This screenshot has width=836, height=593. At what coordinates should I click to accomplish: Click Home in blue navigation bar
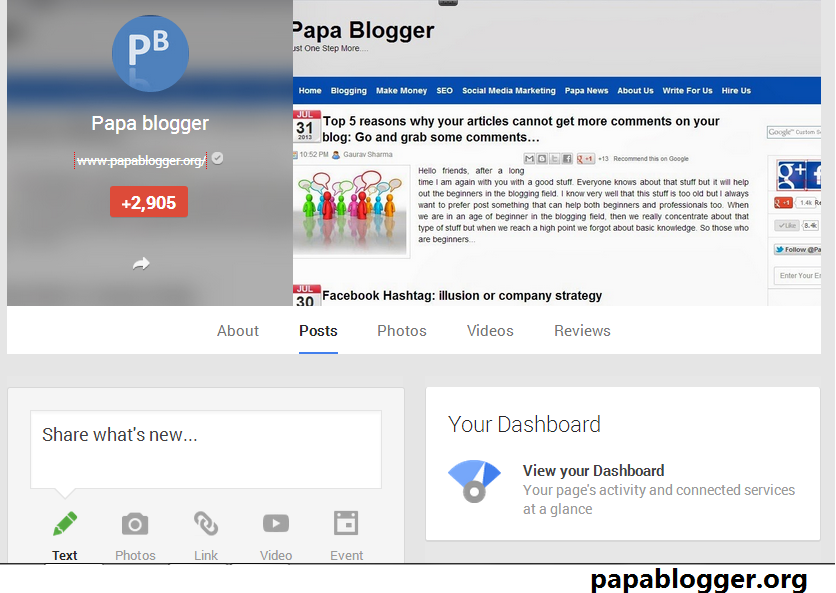[x=310, y=91]
